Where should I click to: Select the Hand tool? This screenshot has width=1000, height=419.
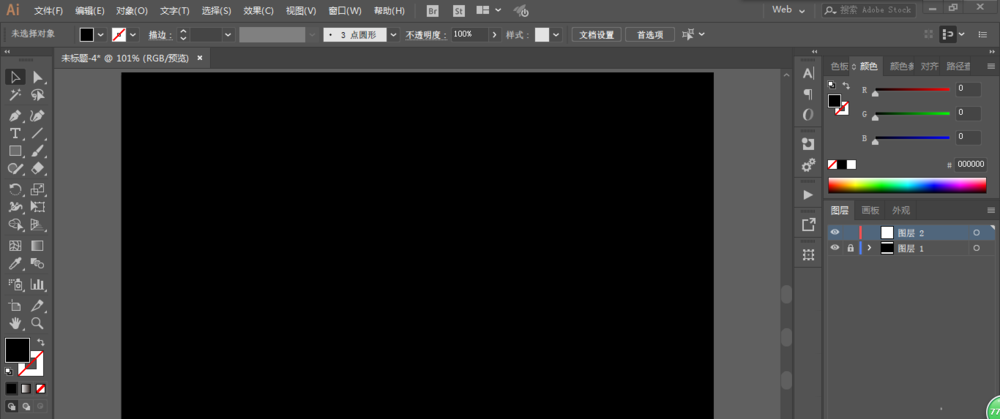click(15, 323)
